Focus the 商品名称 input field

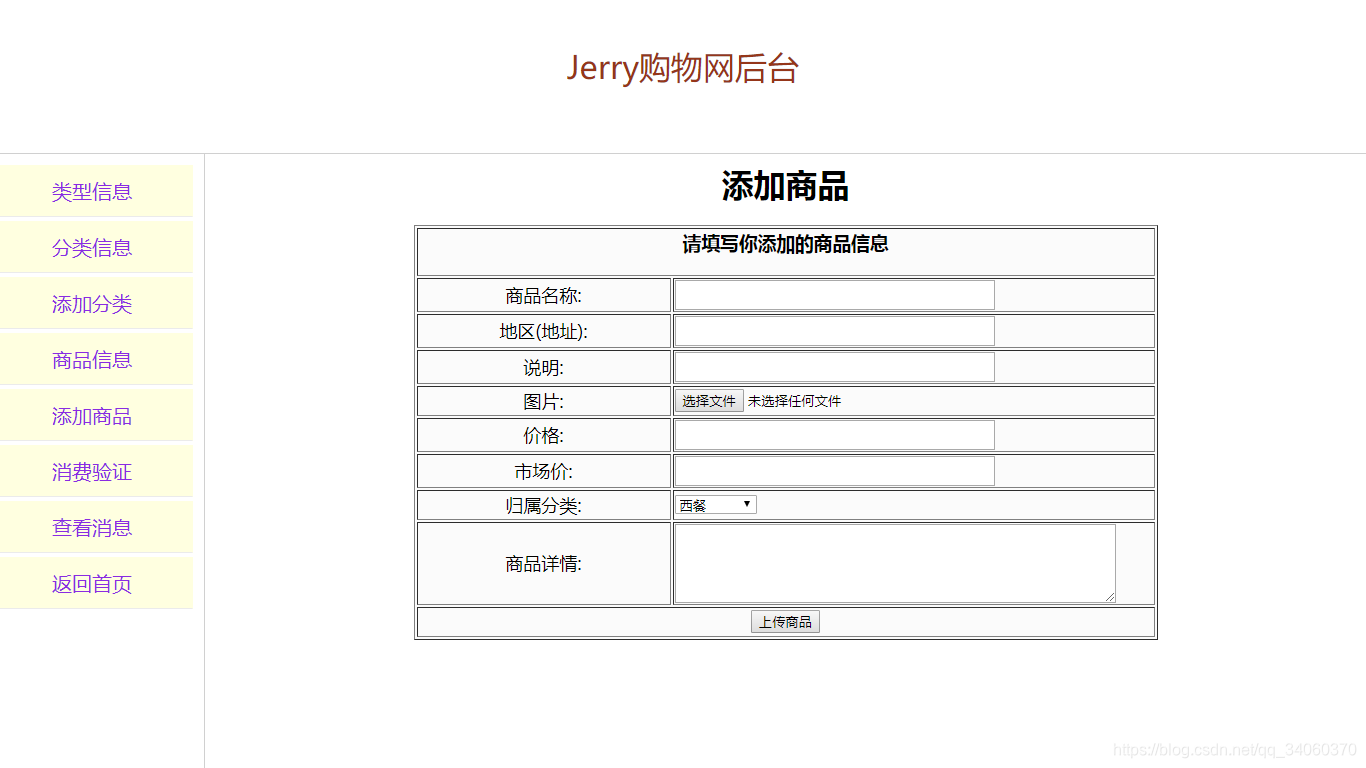point(835,295)
